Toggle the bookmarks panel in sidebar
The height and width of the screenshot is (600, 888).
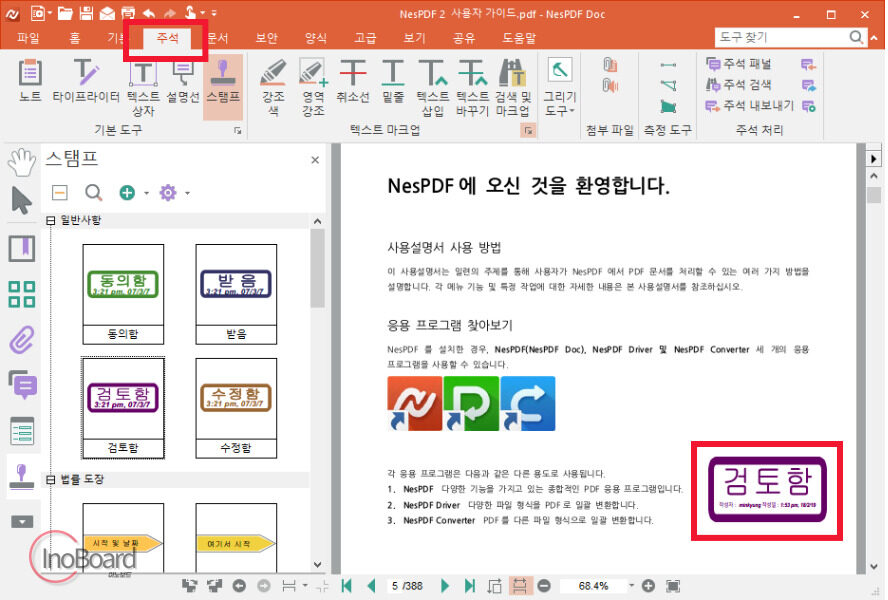[22, 249]
